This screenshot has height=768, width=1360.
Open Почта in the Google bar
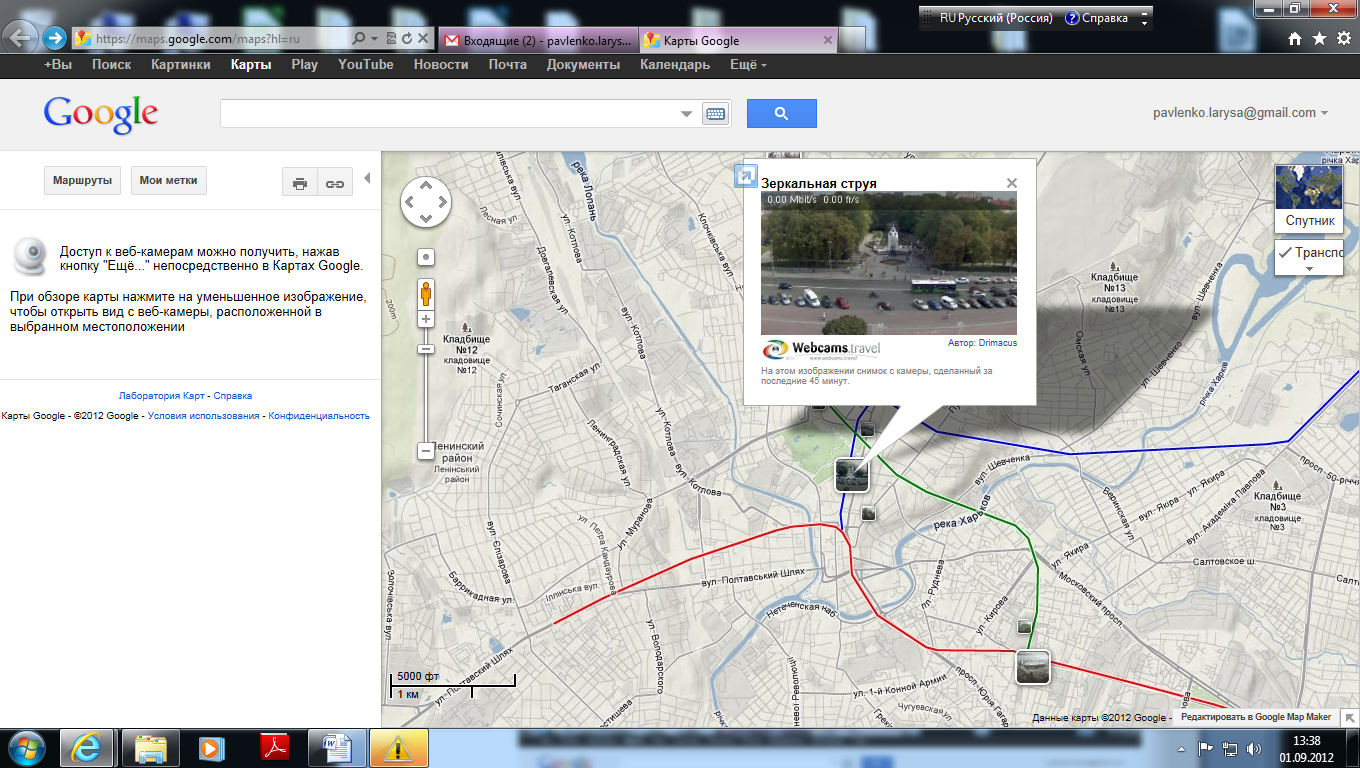coord(508,65)
